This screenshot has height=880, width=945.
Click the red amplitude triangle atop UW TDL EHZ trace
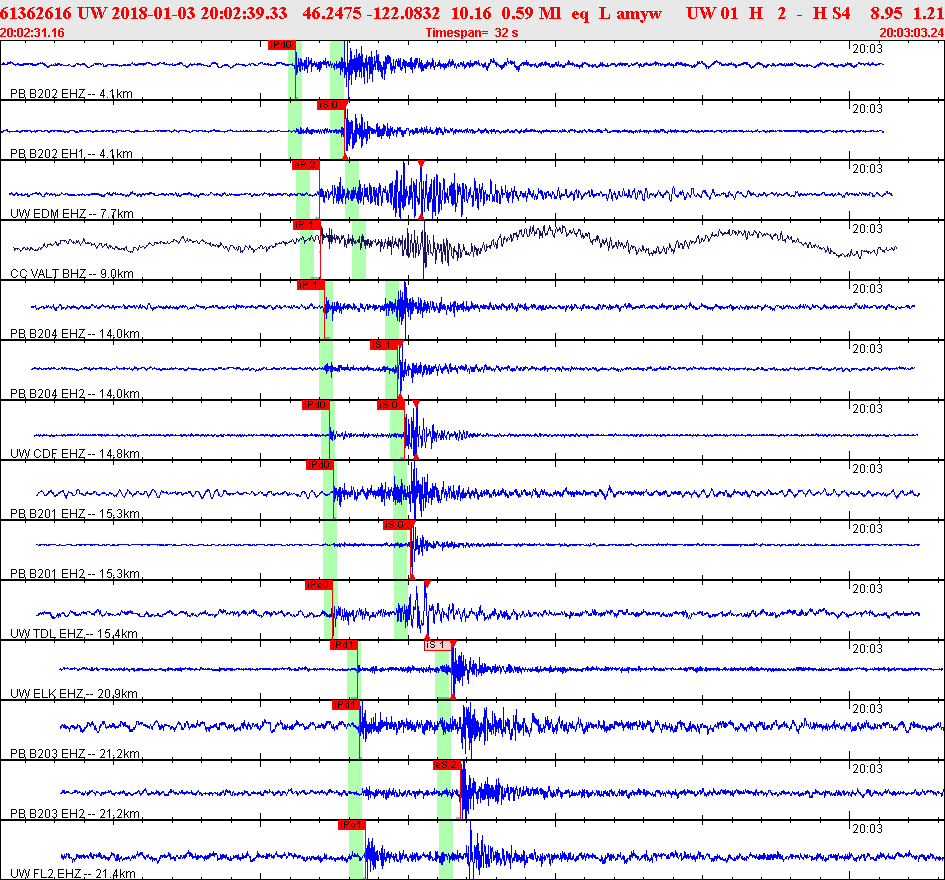[x=427, y=584]
